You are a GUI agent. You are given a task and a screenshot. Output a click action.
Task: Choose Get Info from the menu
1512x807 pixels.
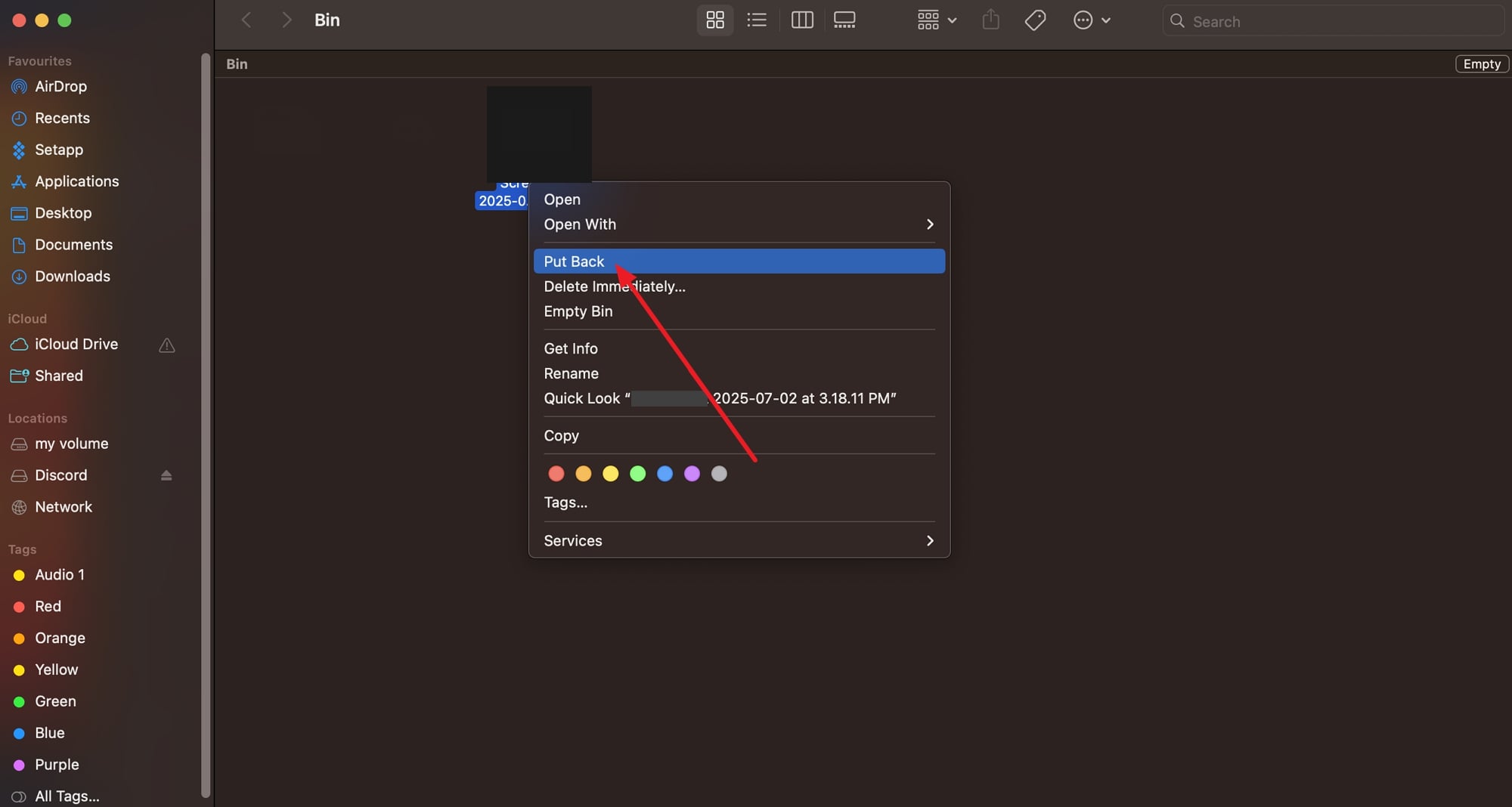(570, 348)
